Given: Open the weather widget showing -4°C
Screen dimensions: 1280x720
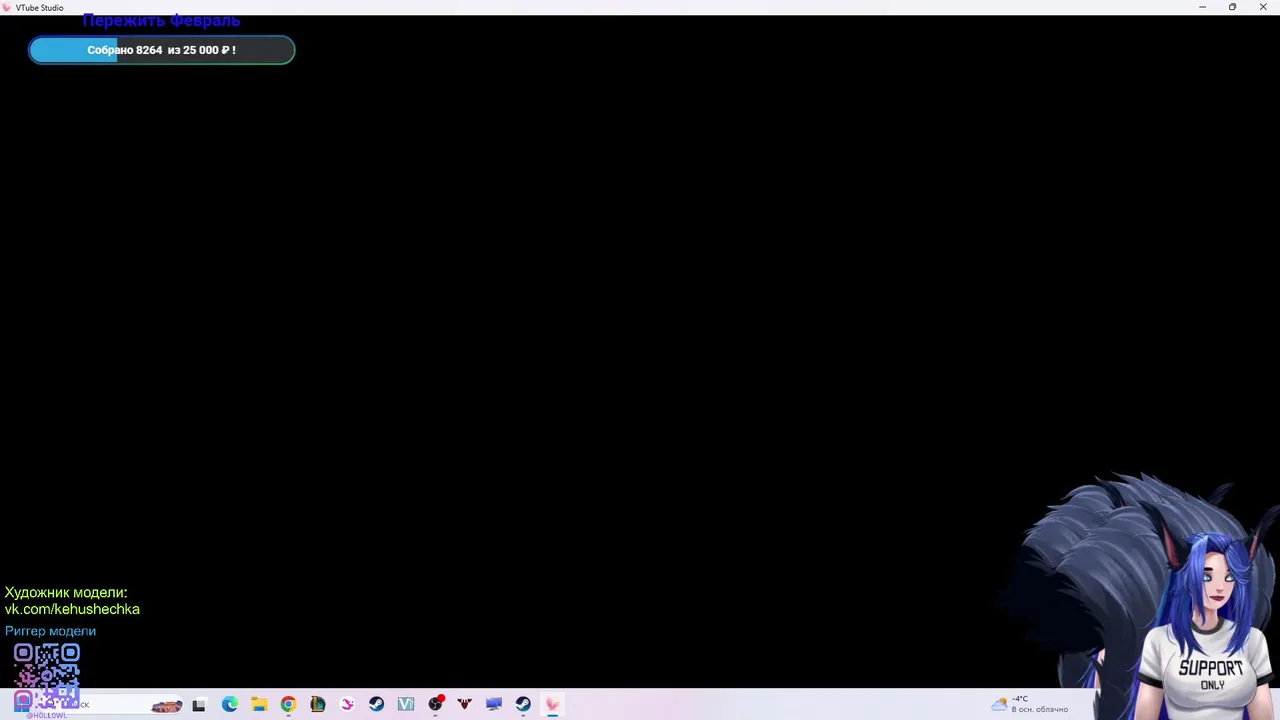Looking at the screenshot, I should click(x=1030, y=704).
